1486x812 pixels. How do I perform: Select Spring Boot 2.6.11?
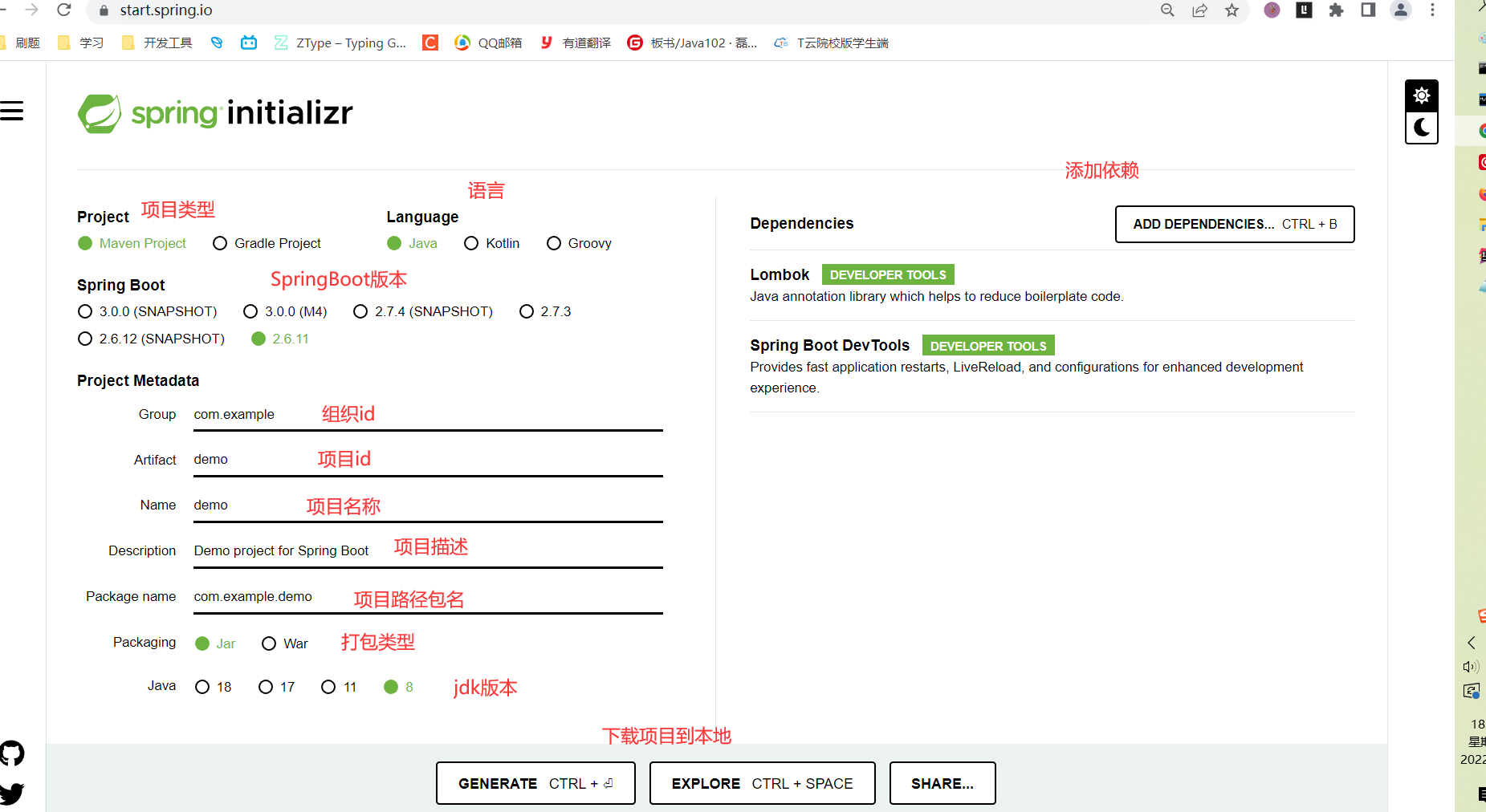click(280, 339)
